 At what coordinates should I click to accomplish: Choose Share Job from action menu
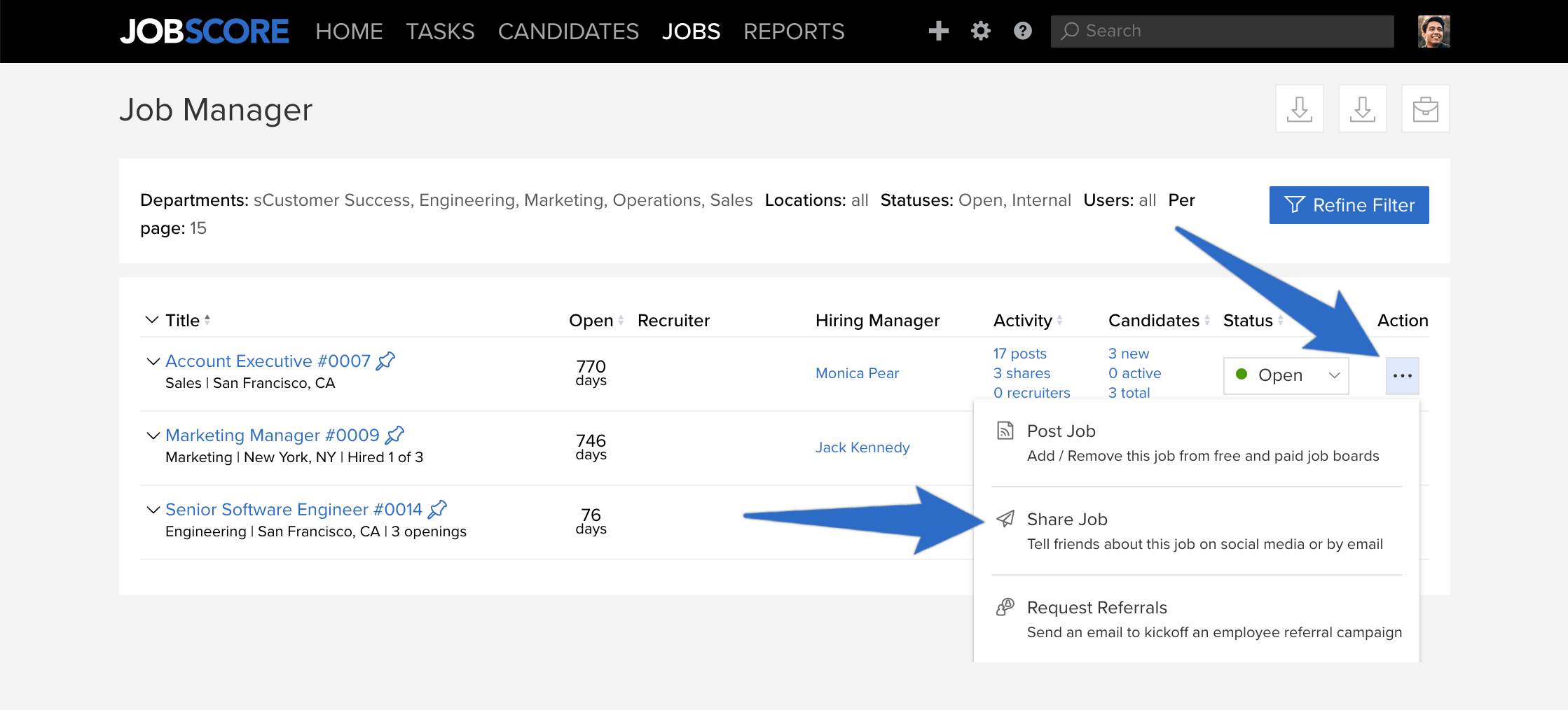pos(1197,531)
